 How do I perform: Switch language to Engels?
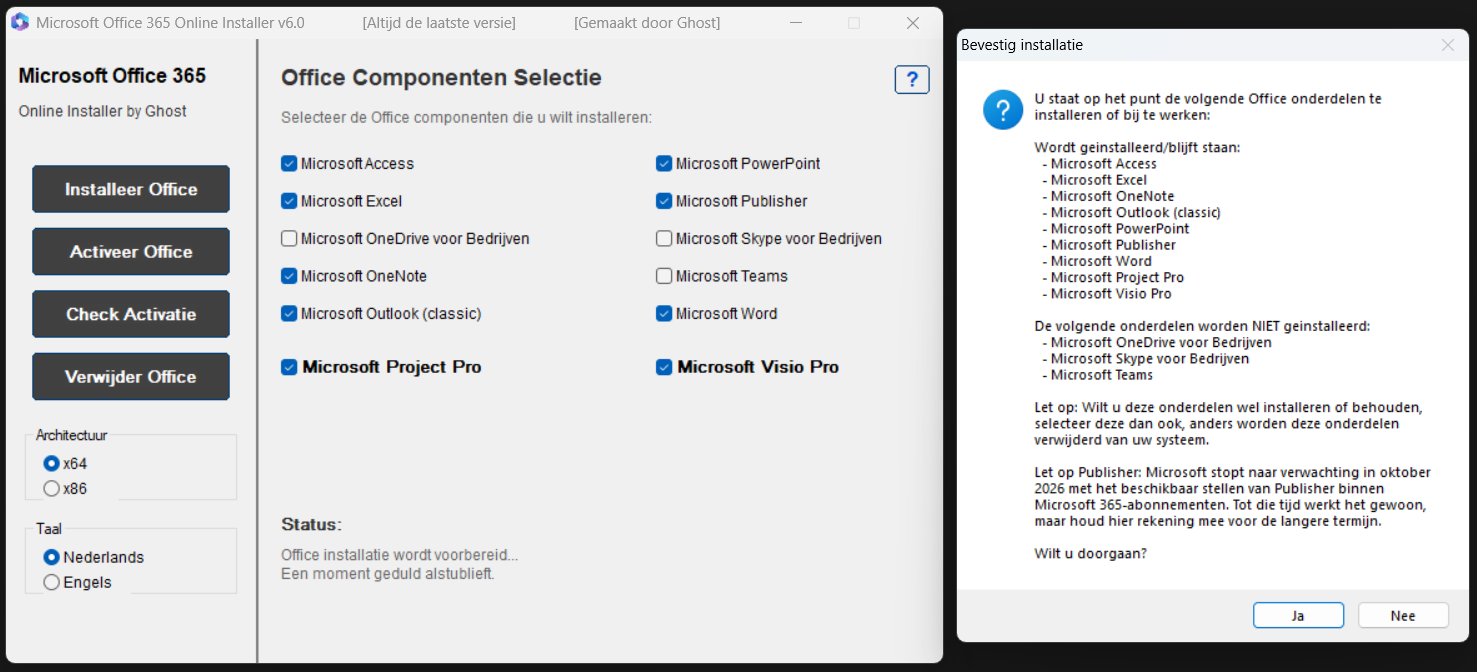[x=52, y=582]
